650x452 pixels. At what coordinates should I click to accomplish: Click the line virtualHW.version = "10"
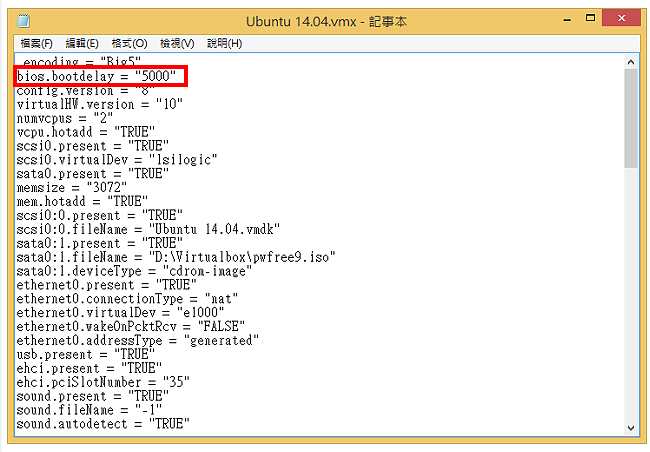[99, 104]
